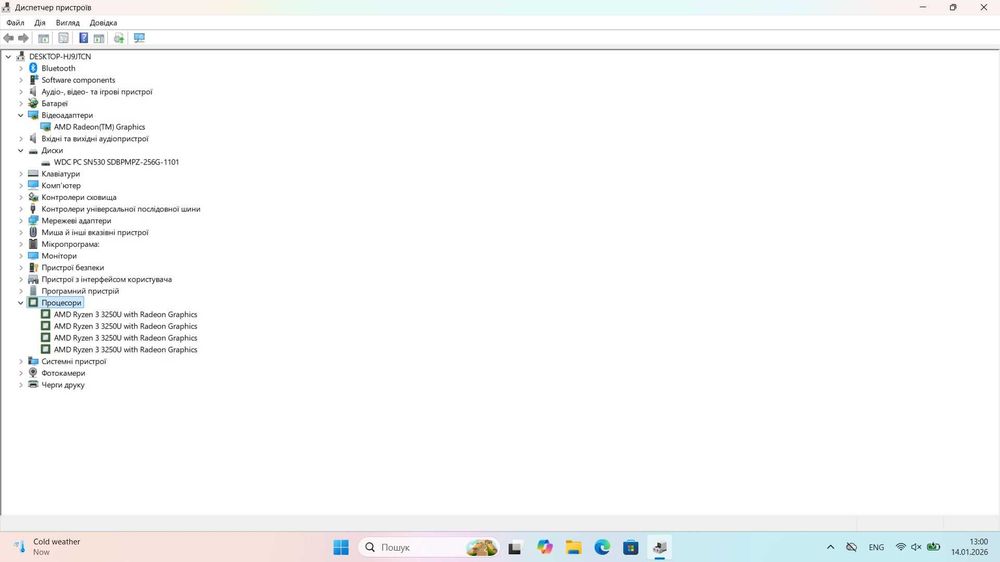1000x562 pixels.
Task: Click the Відеоадаптери display adapter icon
Action: pos(33,115)
